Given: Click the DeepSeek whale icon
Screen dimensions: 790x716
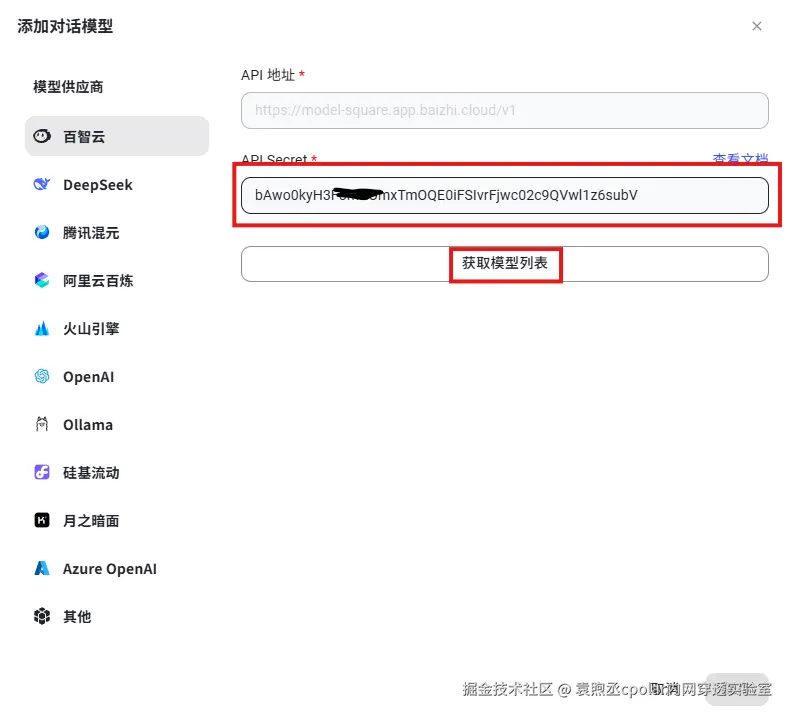Looking at the screenshot, I should tap(42, 184).
